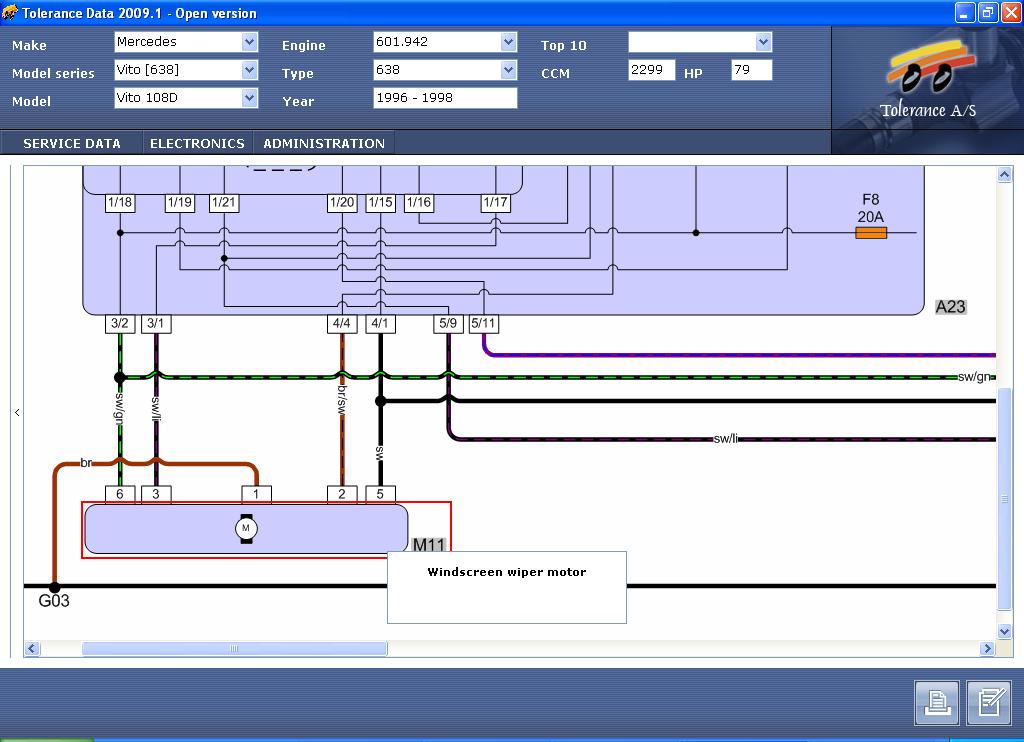Click motor terminal 6
The height and width of the screenshot is (742, 1024).
(120, 494)
